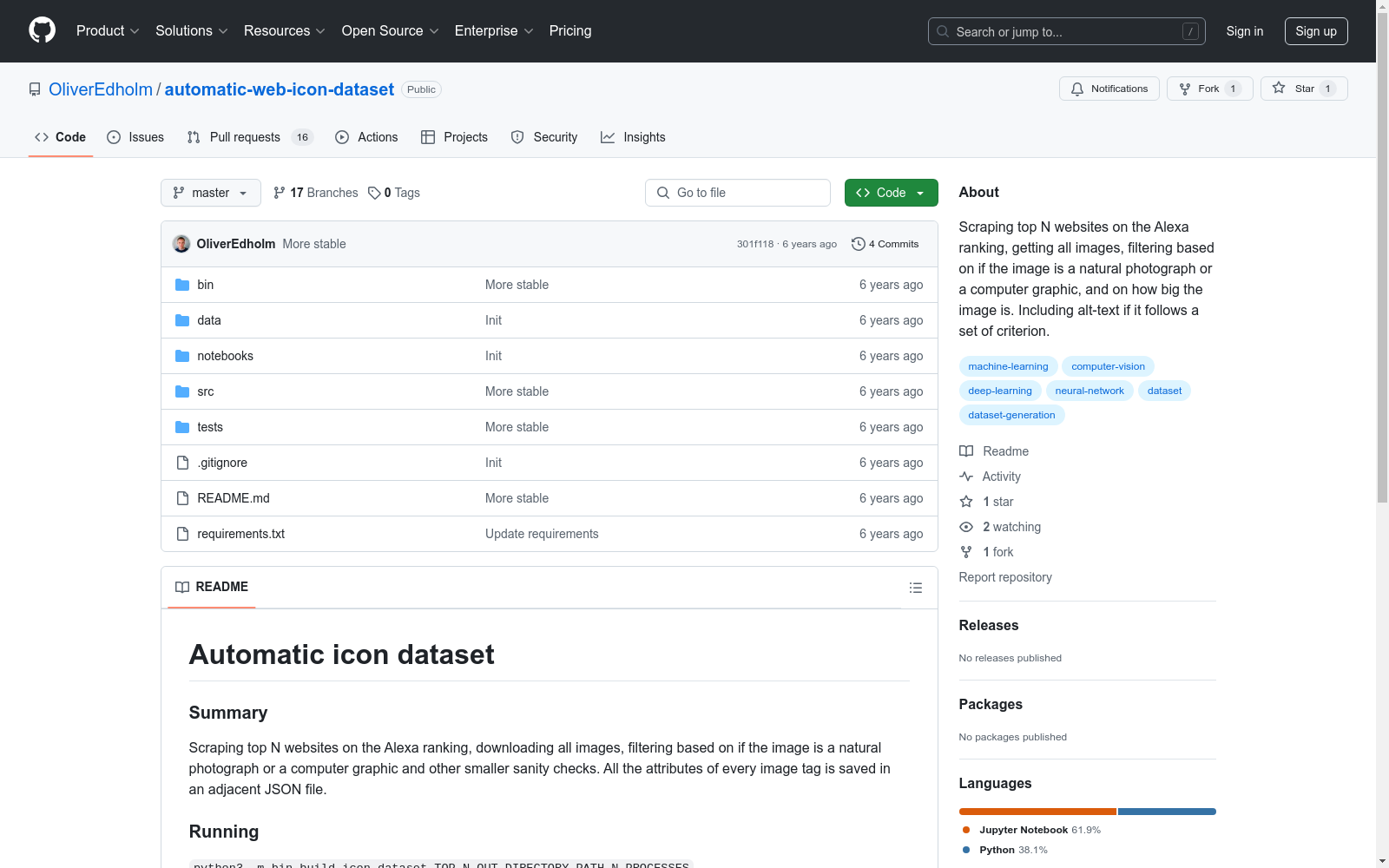The image size is (1389, 868).
Task: Click the data folder icon
Action: (x=182, y=320)
